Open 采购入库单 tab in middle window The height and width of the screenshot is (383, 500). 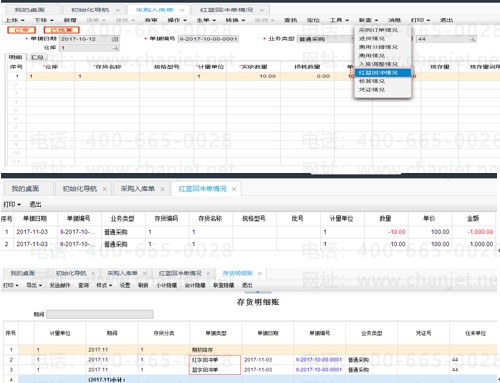(x=138, y=189)
